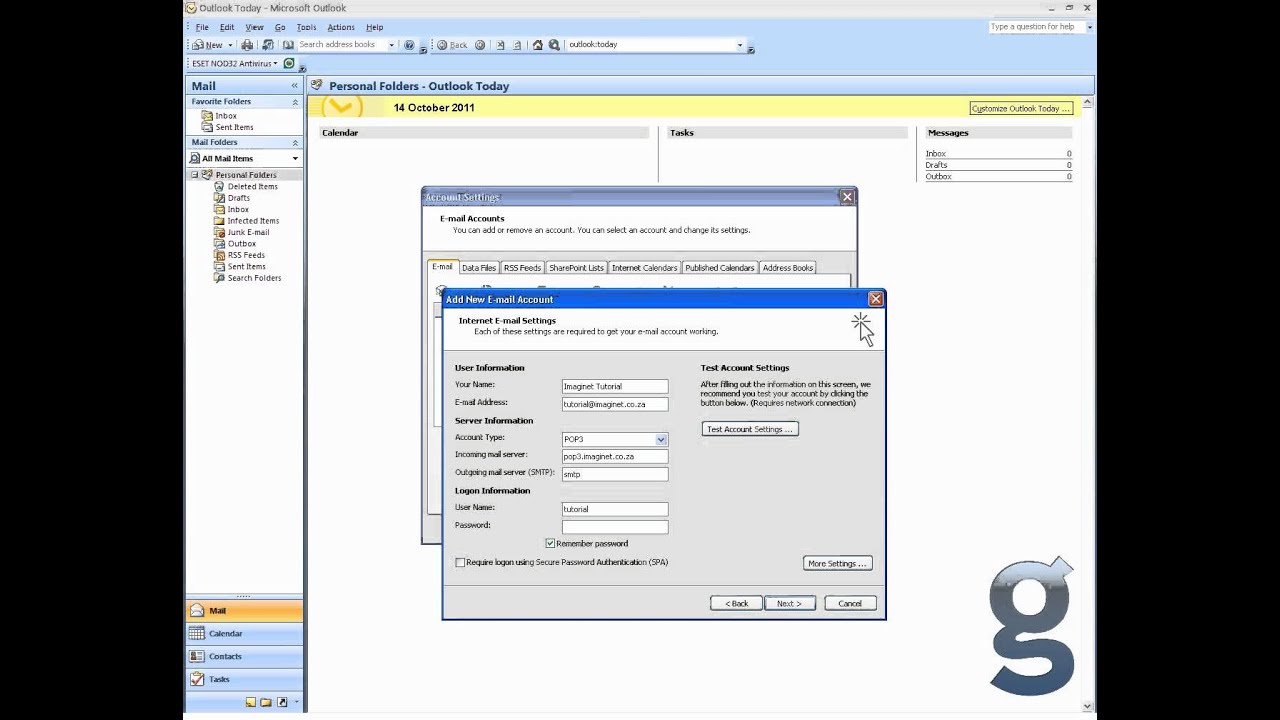The height and width of the screenshot is (720, 1280).
Task: Click the Back button in the dialog
Action: [x=736, y=603]
